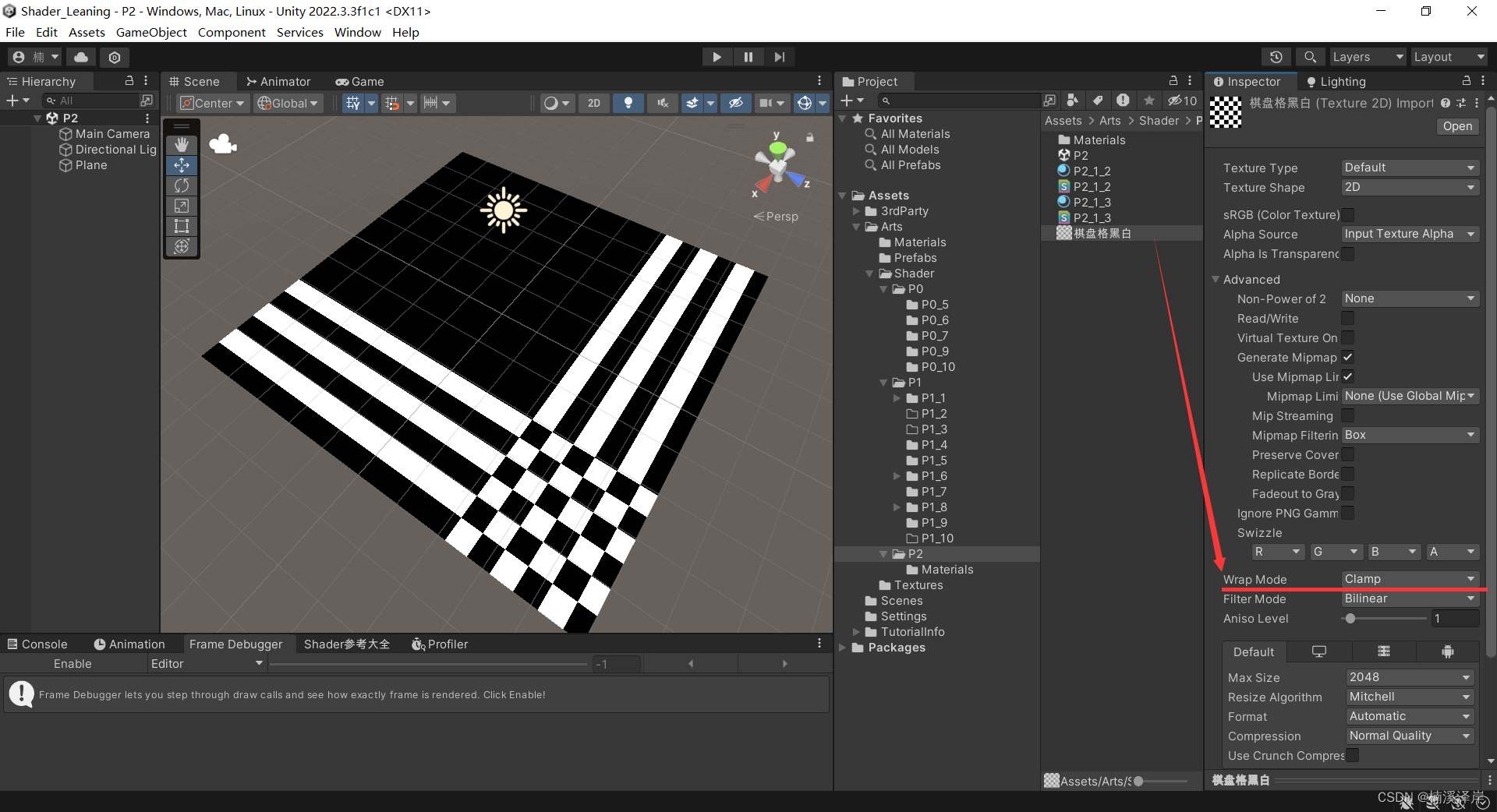Toggle scene lighting bulb icon
Image resolution: width=1497 pixels, height=812 pixels.
628,103
